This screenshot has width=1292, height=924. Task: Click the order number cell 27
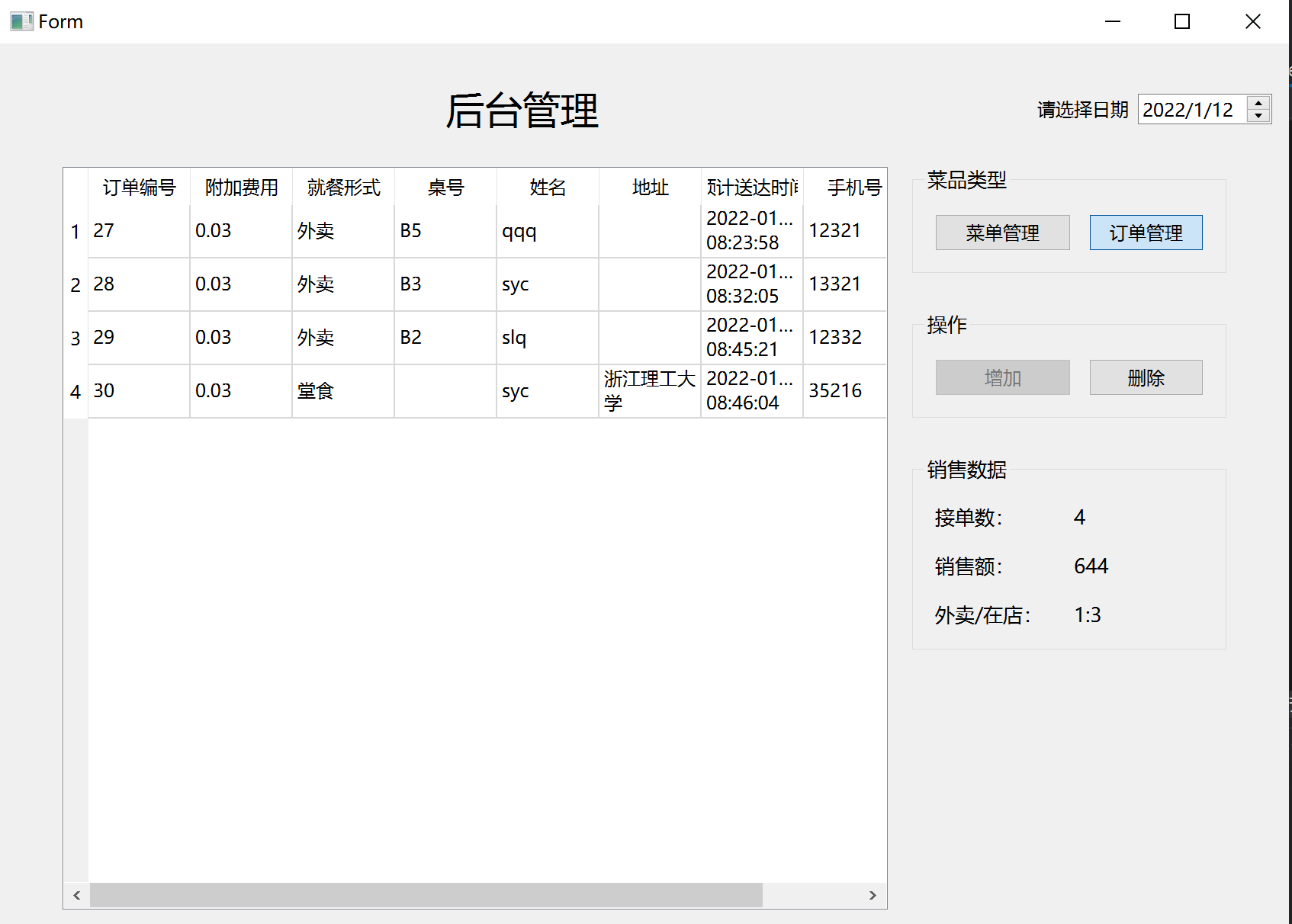click(x=139, y=231)
